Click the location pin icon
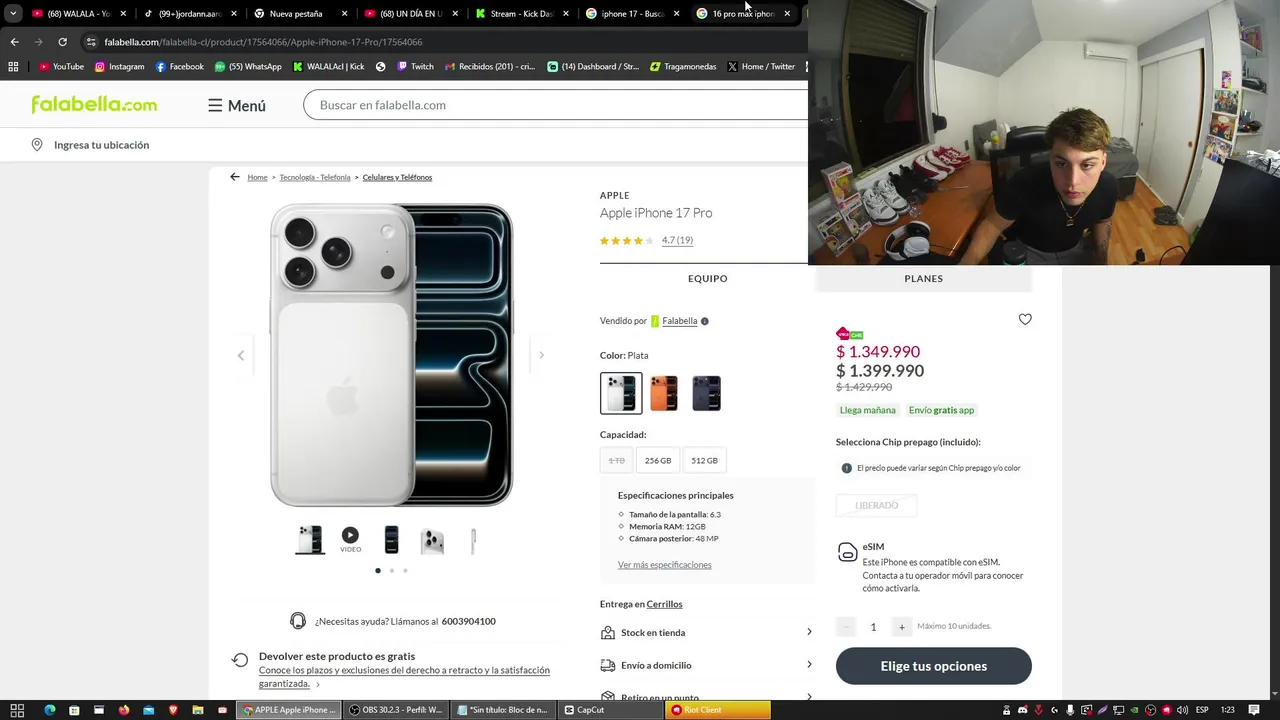This screenshot has height=720, width=1280. (x=37, y=145)
